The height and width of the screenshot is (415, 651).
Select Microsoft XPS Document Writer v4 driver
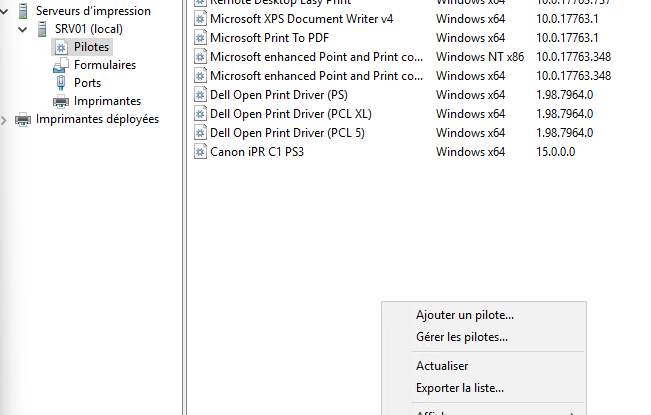301,19
